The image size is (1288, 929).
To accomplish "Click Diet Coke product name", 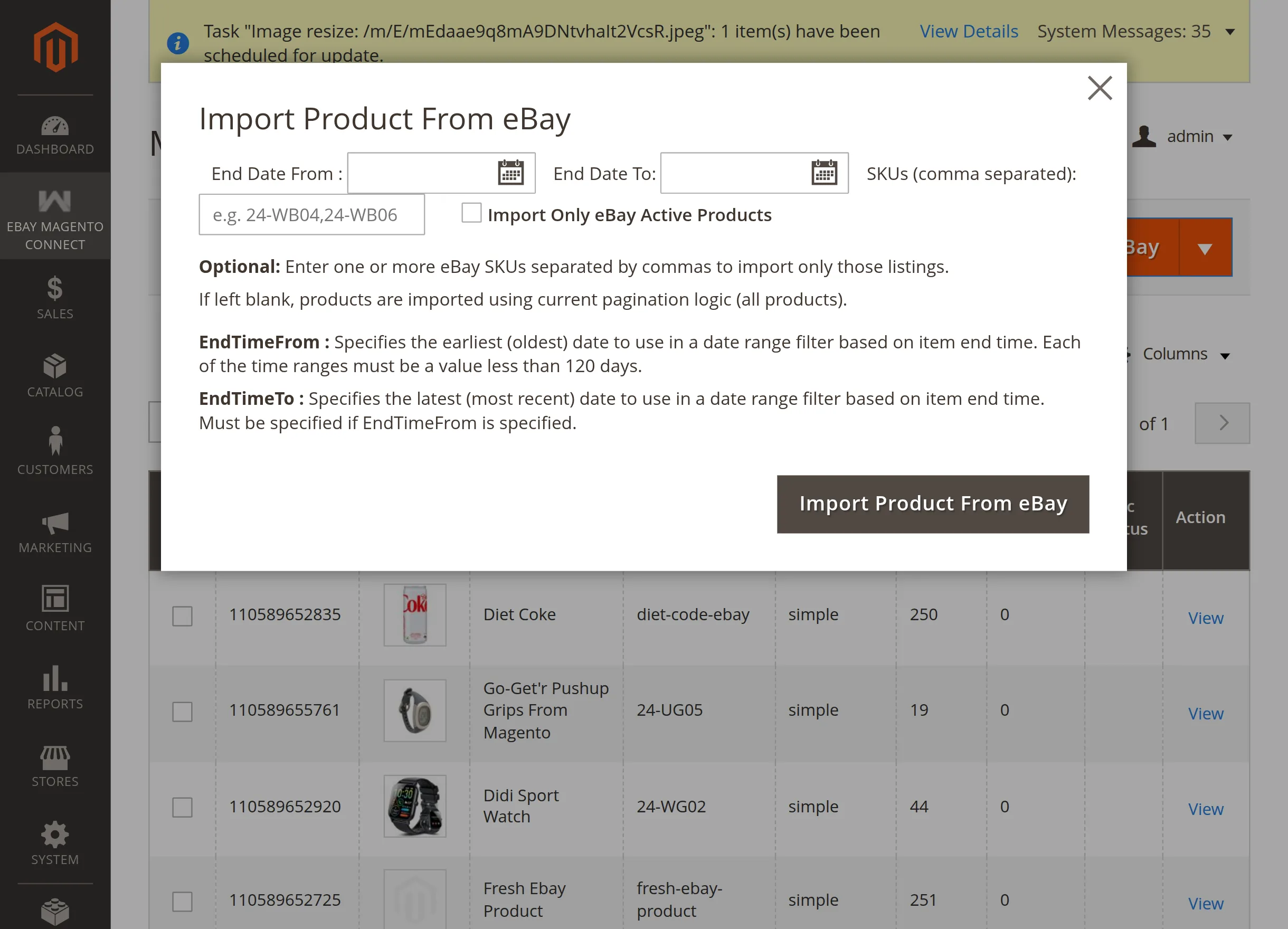I will click(x=519, y=614).
